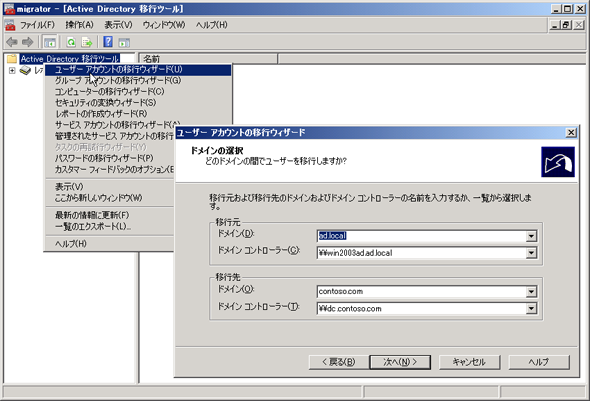Click the 次へ(N) > button
590x401 pixels.
[x=400, y=362]
